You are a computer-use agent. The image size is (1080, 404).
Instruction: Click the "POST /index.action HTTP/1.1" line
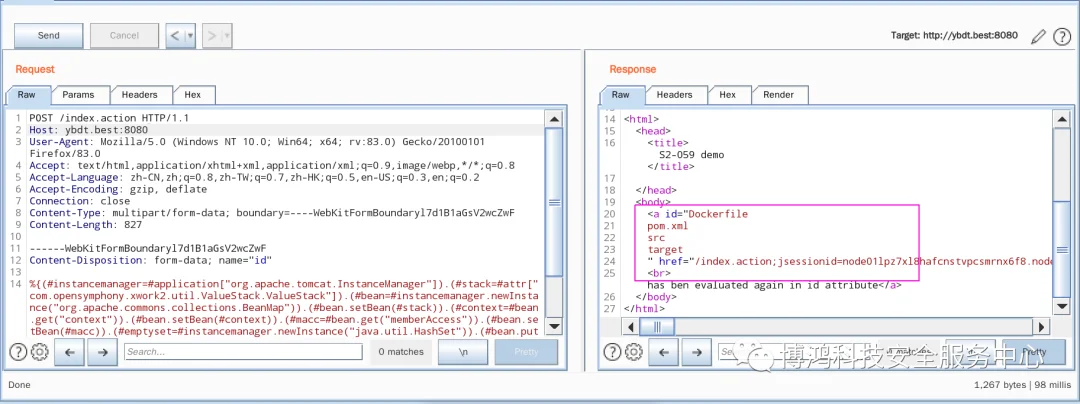coord(109,118)
